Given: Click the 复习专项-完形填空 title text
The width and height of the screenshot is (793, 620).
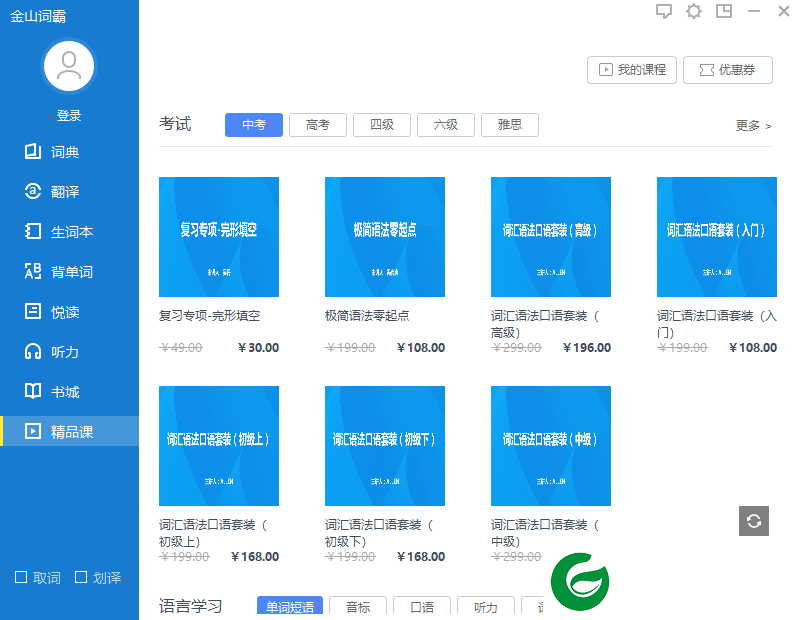Looking at the screenshot, I should pyautogui.click(x=209, y=316).
